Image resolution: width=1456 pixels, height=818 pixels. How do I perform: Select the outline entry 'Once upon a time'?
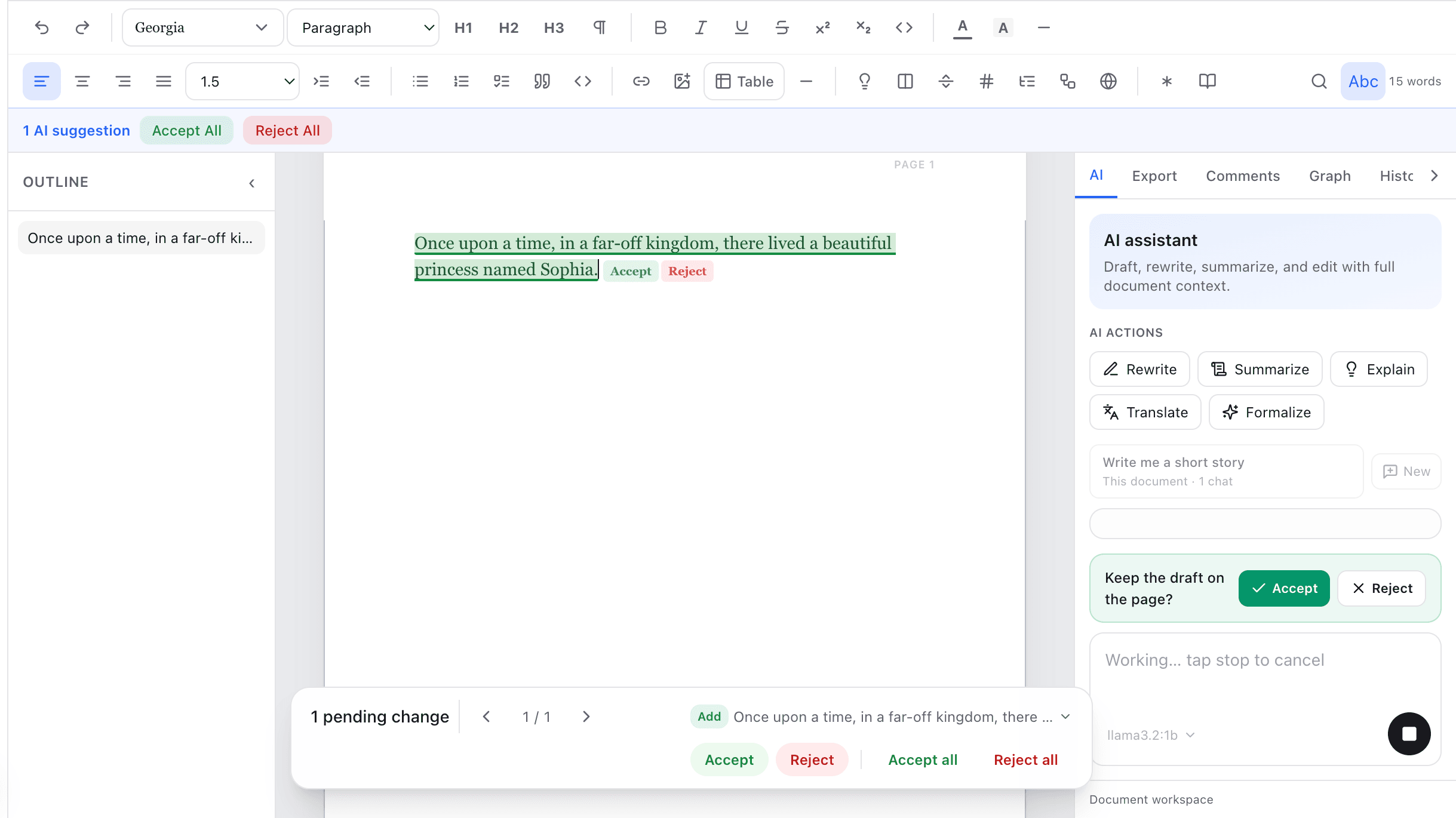point(142,238)
